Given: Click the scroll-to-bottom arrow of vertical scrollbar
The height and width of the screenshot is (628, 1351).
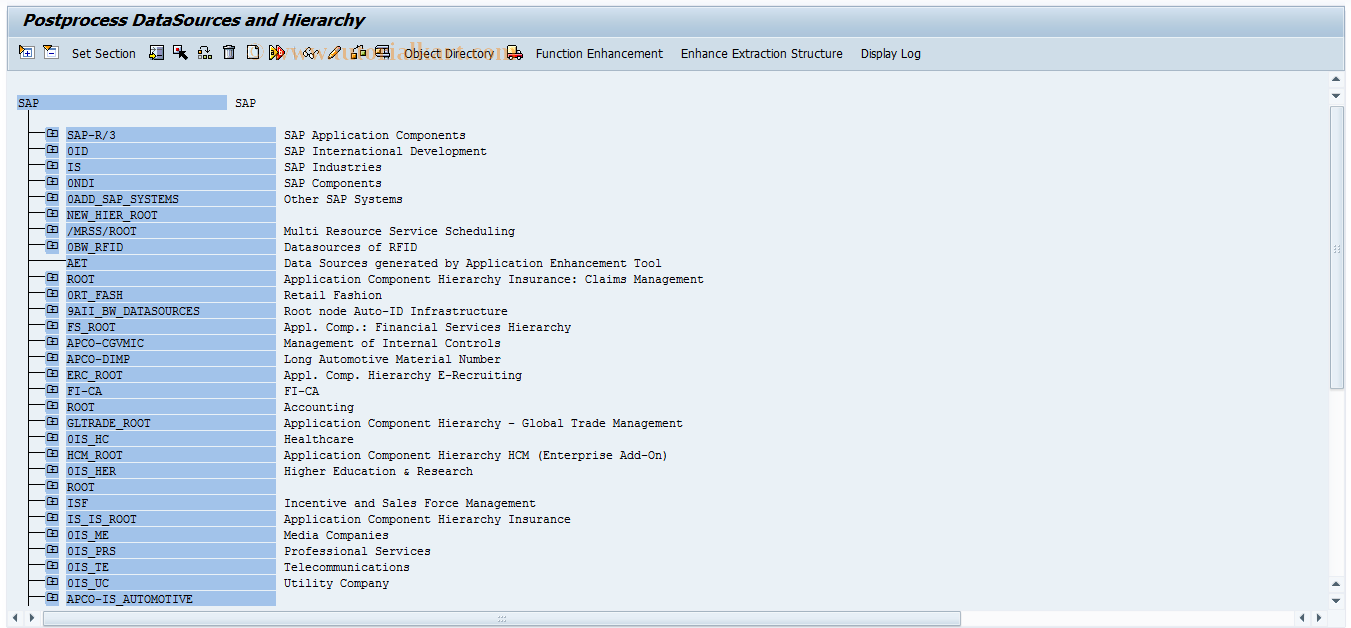Looking at the screenshot, I should 1337,600.
